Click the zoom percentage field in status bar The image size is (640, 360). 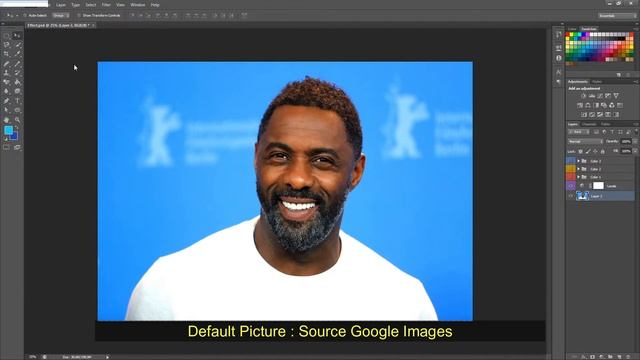32,357
